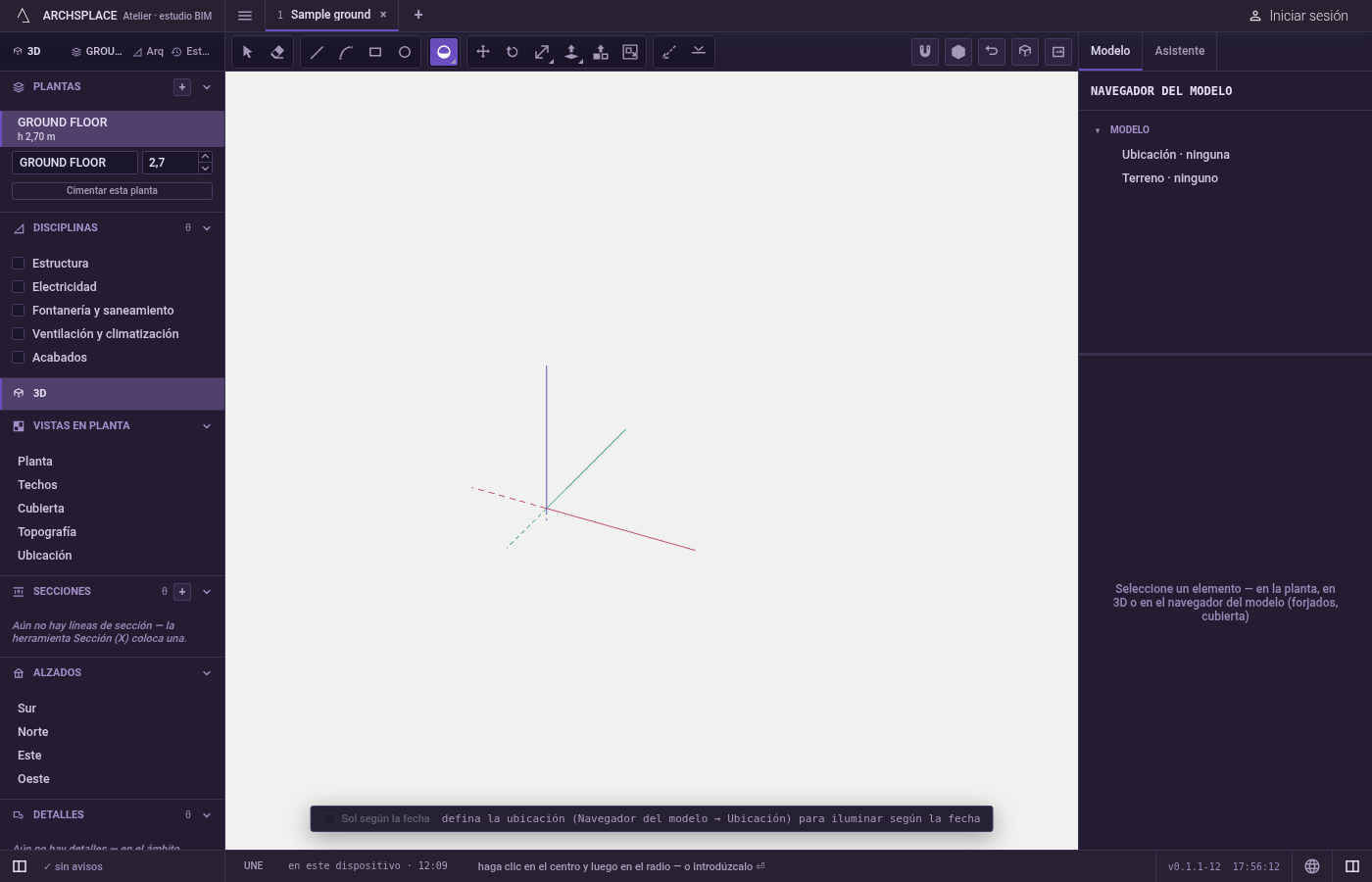This screenshot has height=882, width=1372.
Task: Activate the eraser tool
Action: click(277, 52)
